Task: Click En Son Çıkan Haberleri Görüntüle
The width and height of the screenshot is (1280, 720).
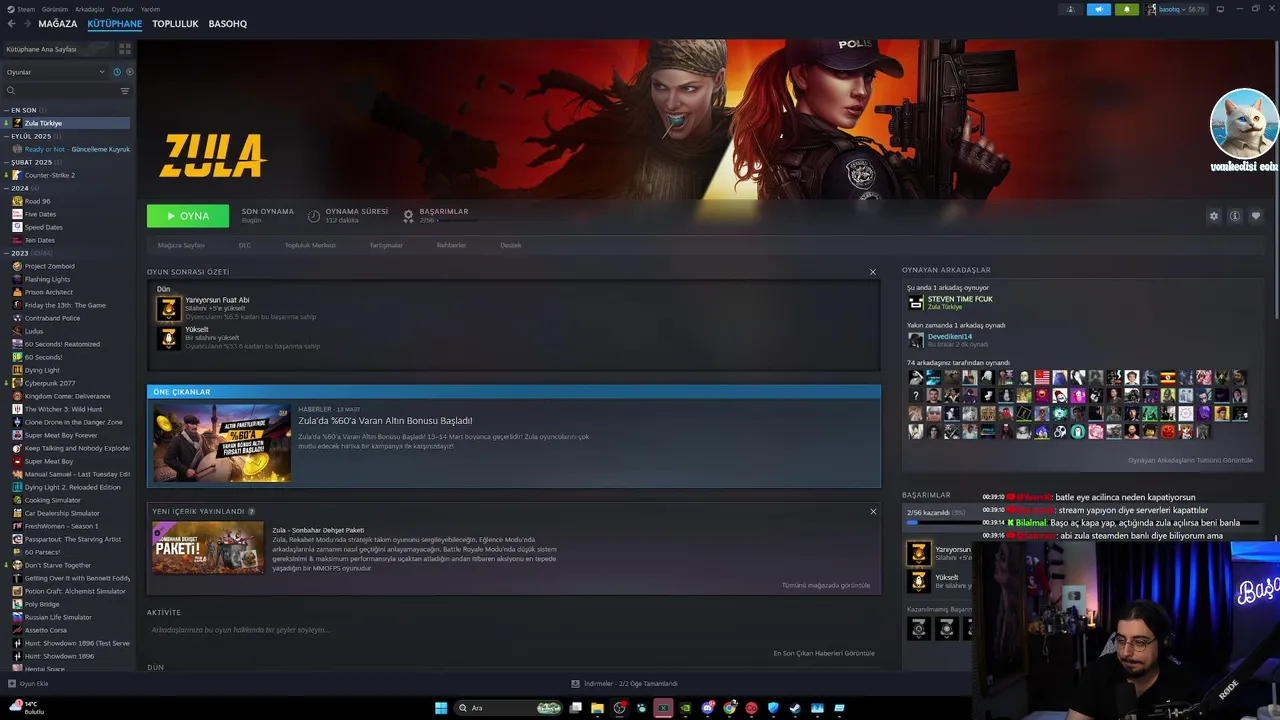Action: click(x=824, y=653)
